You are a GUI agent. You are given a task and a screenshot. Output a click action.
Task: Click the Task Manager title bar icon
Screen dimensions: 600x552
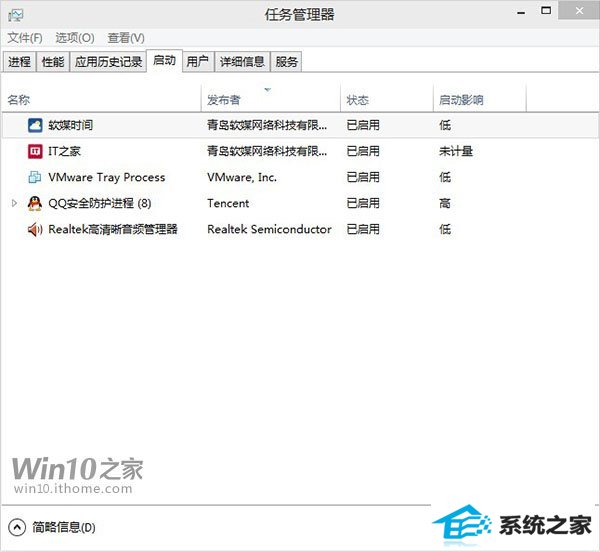point(16,15)
